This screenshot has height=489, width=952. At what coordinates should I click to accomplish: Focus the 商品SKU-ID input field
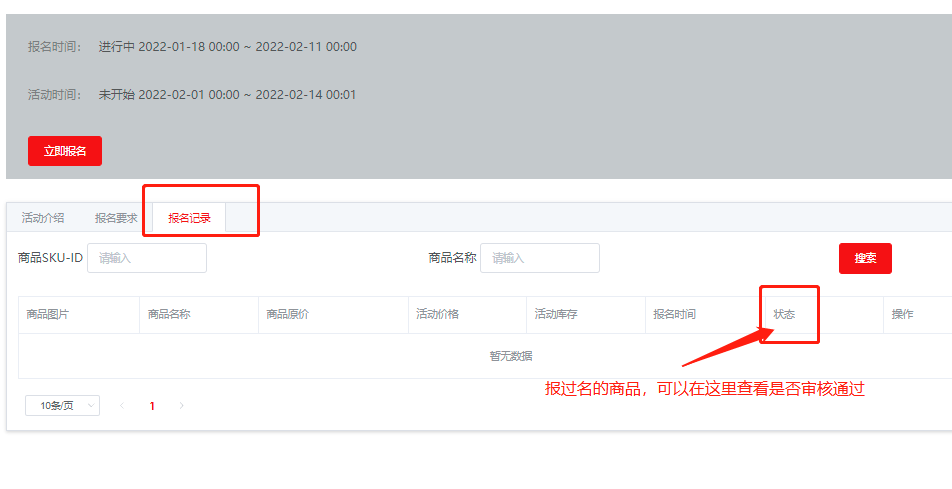[147, 258]
